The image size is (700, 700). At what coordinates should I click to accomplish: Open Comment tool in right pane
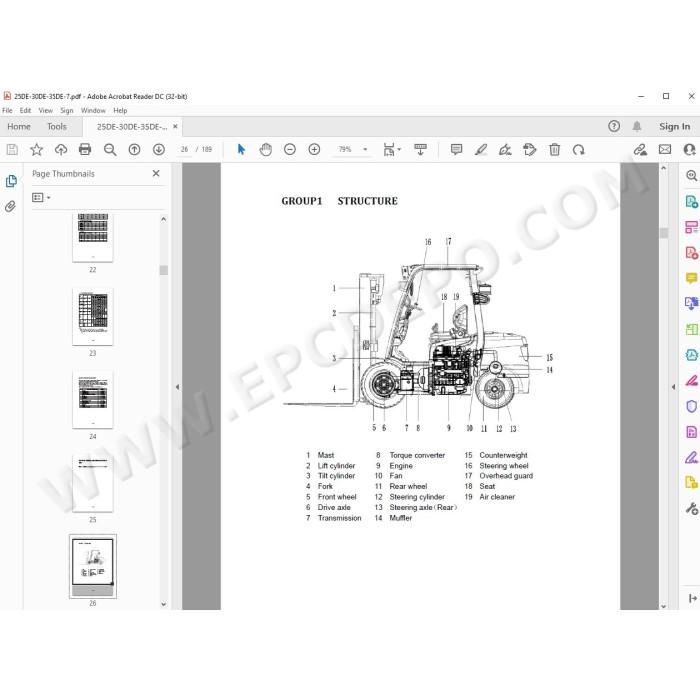pyautogui.click(x=691, y=279)
